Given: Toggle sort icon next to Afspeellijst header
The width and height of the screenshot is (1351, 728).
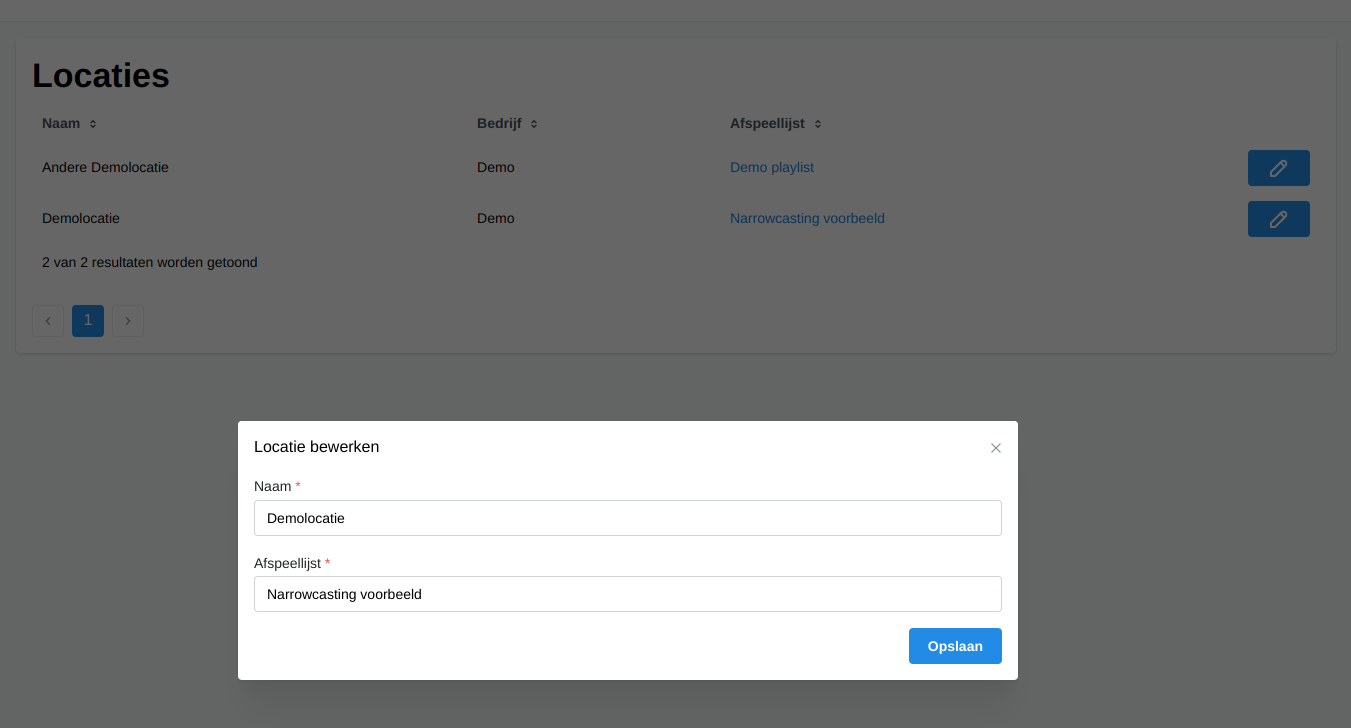Looking at the screenshot, I should click(x=817, y=124).
